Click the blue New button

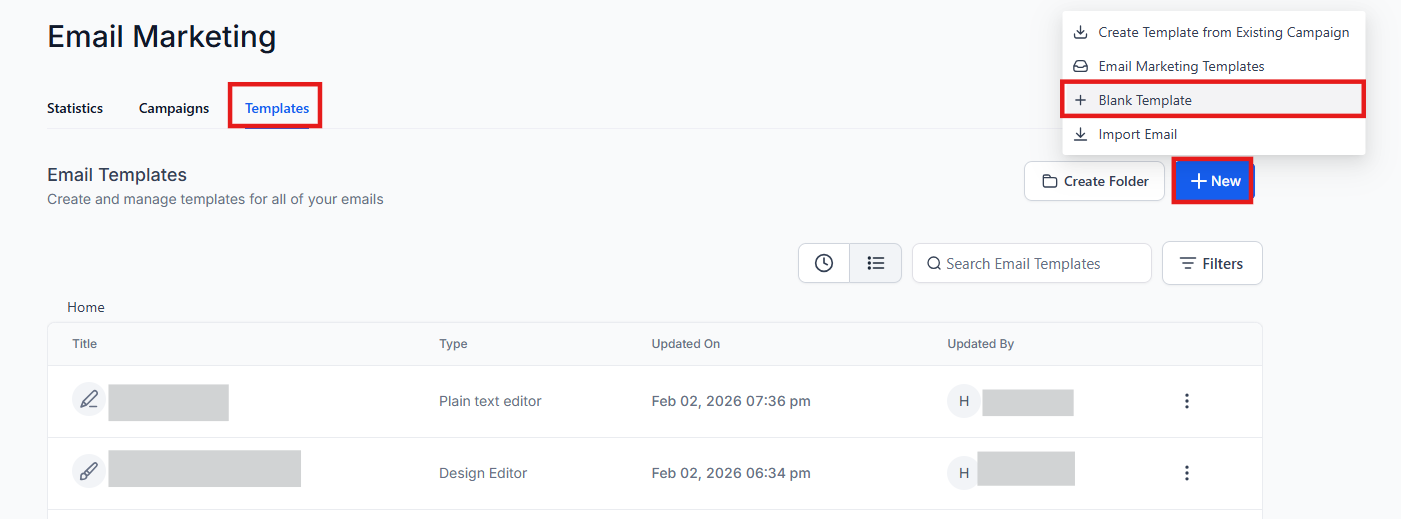pos(1214,181)
